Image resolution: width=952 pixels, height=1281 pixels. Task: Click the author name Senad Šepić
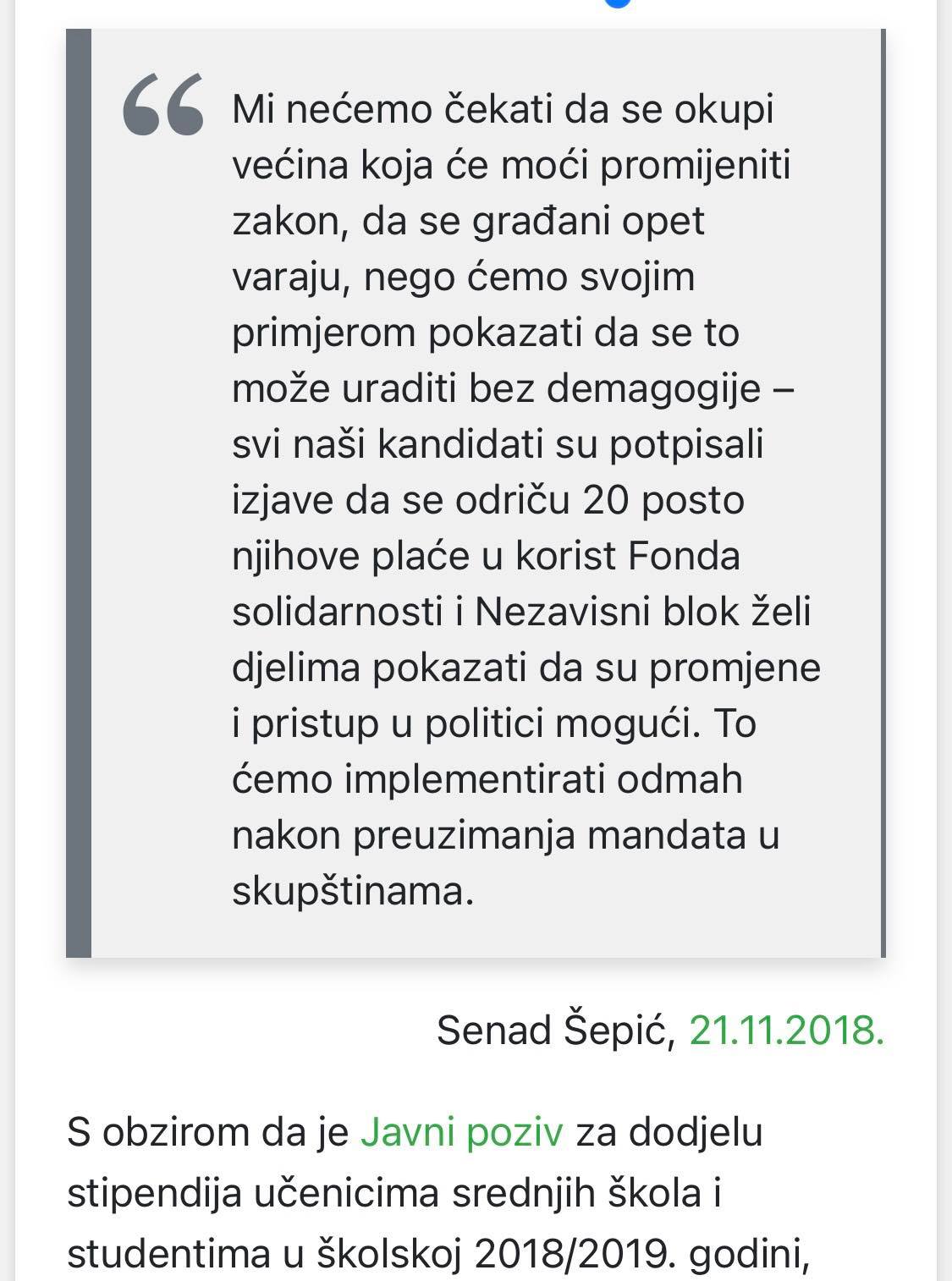(555, 1030)
